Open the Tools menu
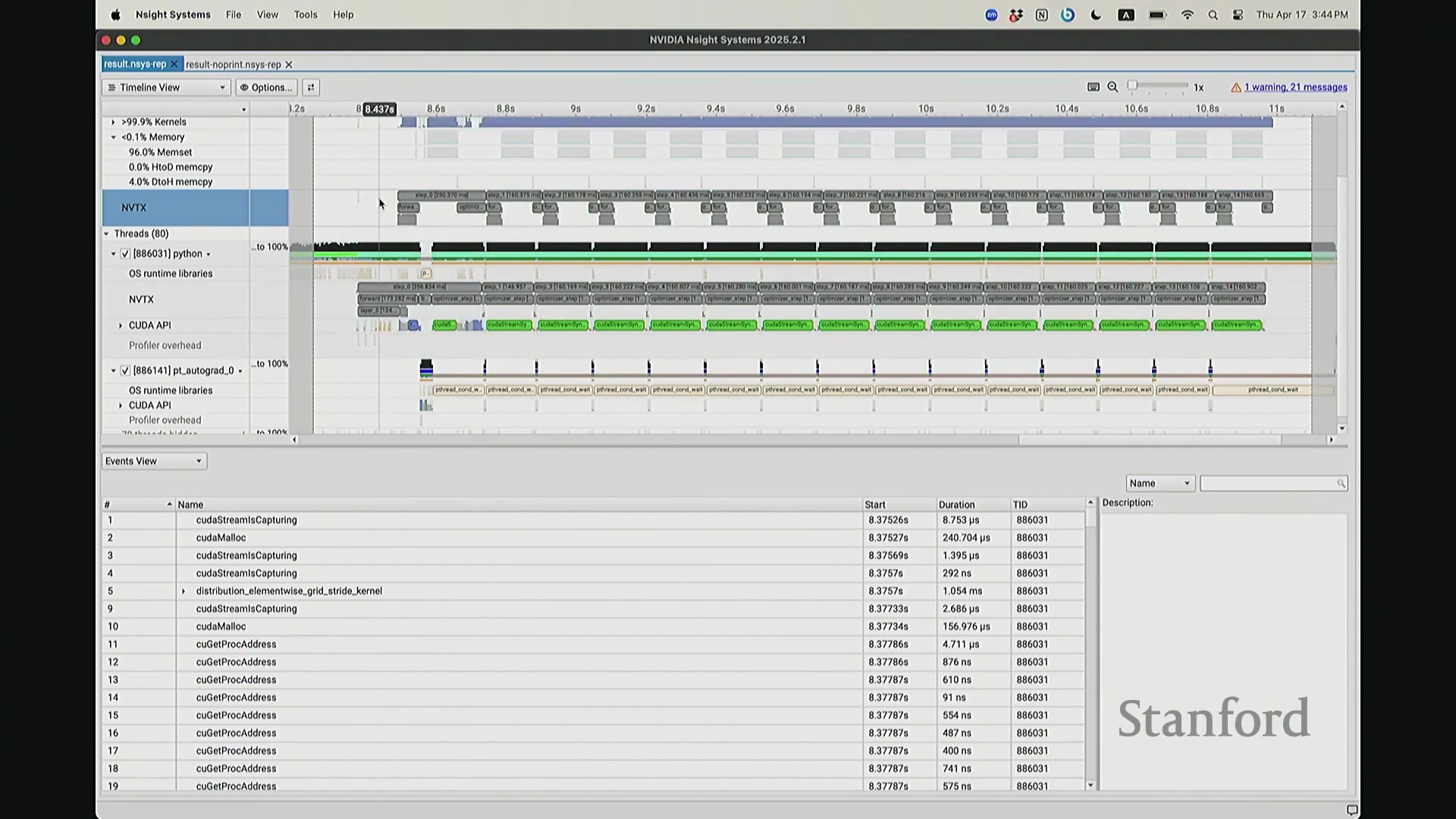 click(306, 15)
